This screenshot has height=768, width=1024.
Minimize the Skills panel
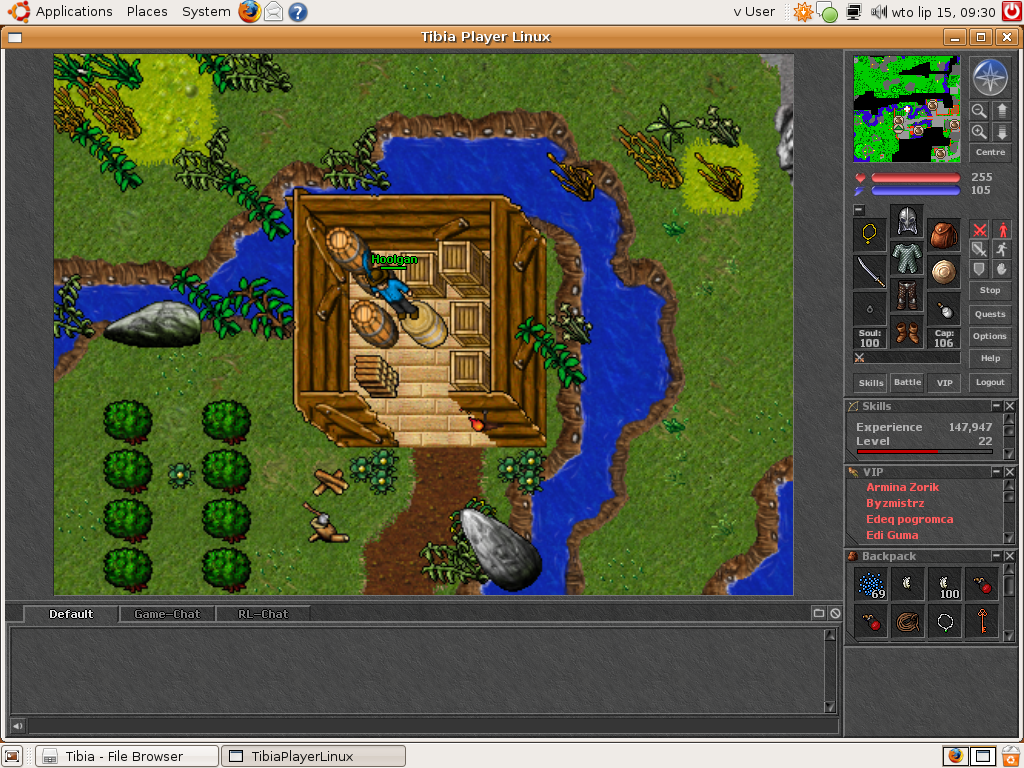(997, 406)
